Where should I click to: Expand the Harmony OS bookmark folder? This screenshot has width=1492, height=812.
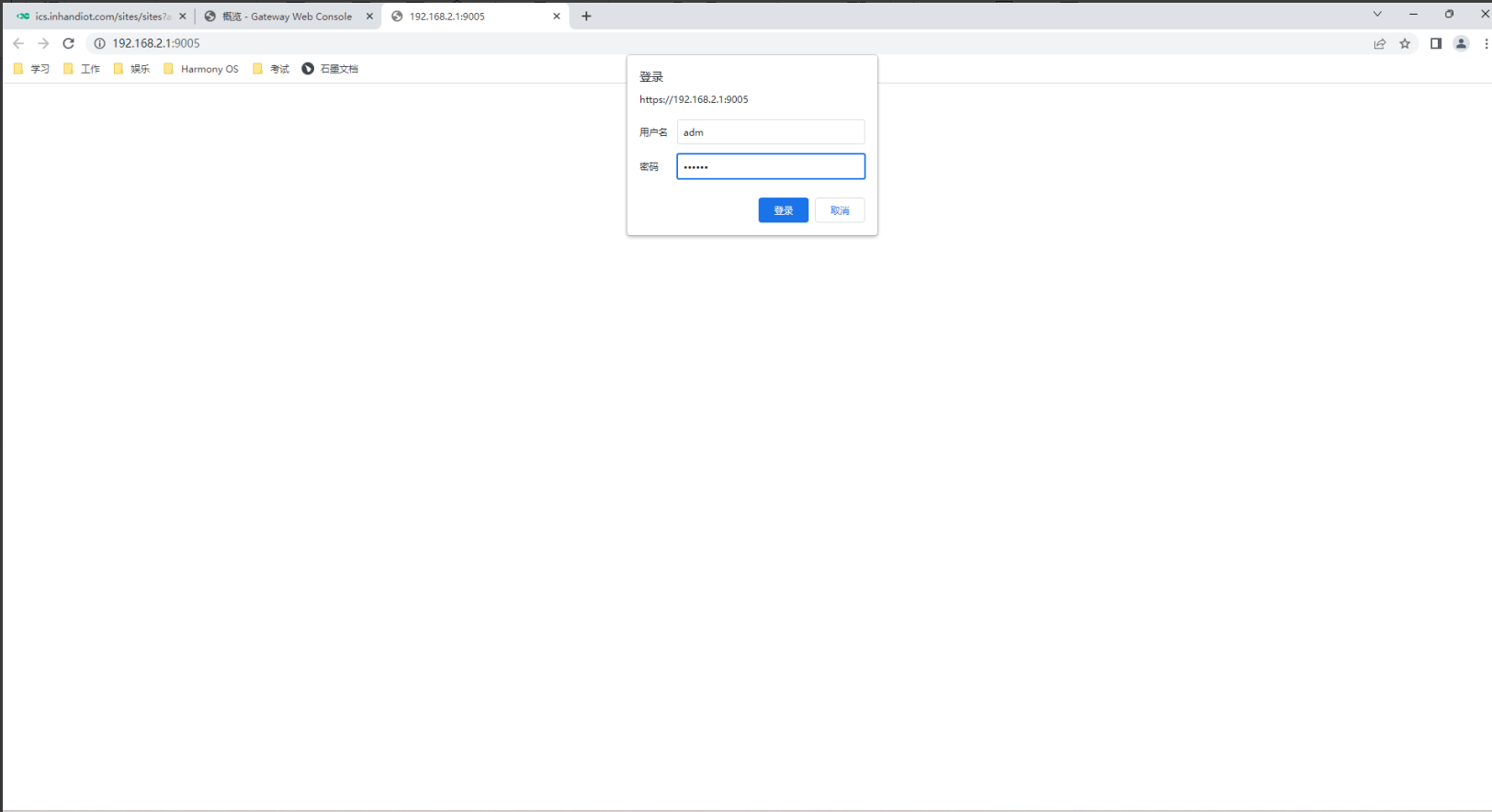tap(201, 69)
